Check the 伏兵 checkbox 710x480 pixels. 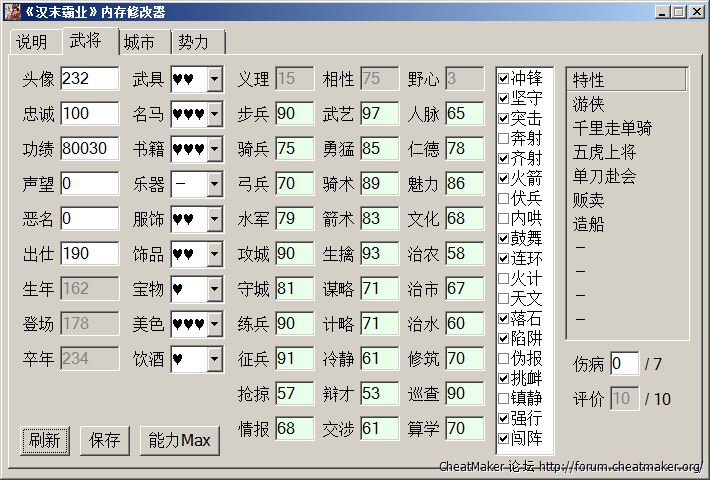505,199
